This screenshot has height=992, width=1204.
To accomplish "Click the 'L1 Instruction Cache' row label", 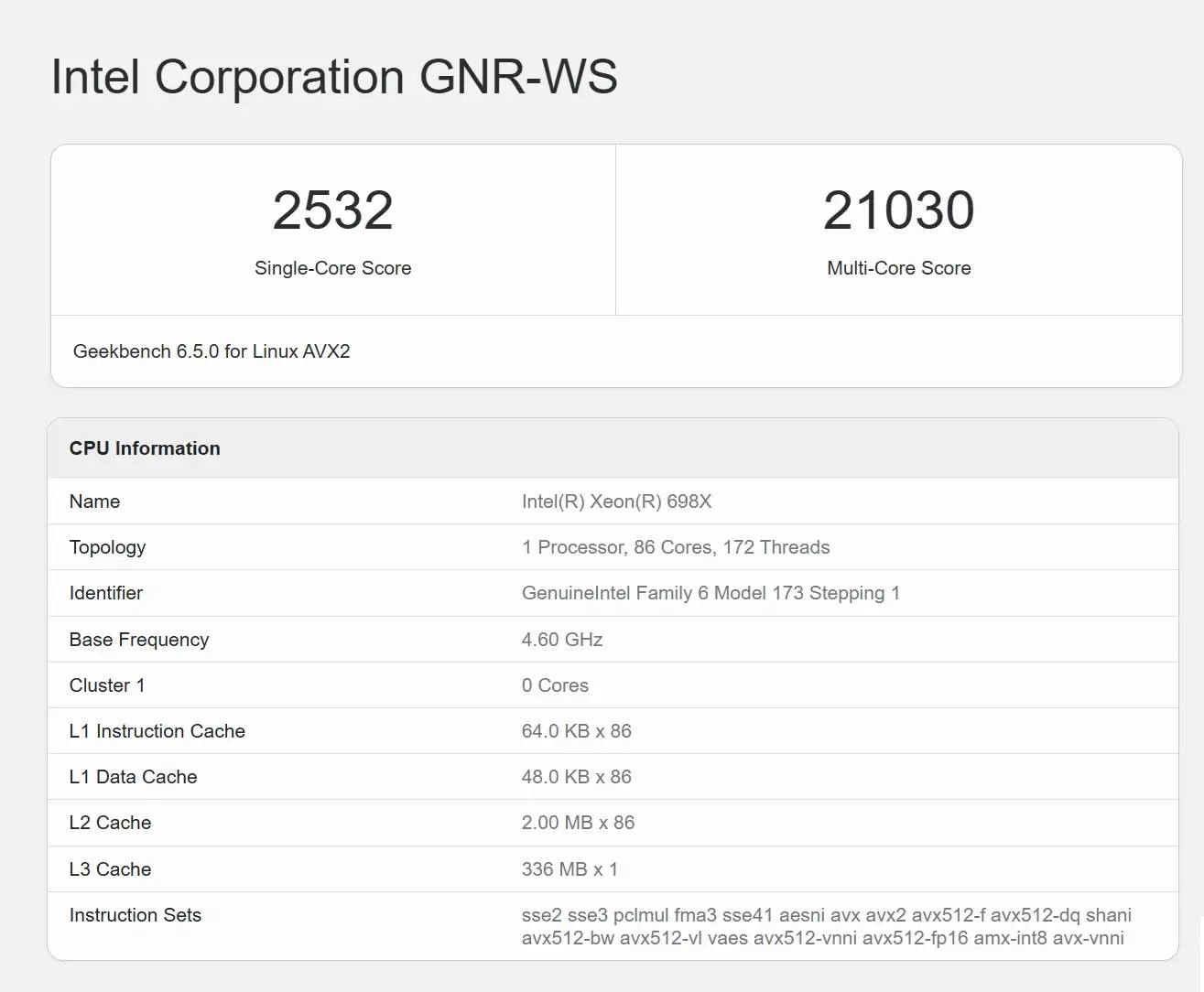I will 157,731.
